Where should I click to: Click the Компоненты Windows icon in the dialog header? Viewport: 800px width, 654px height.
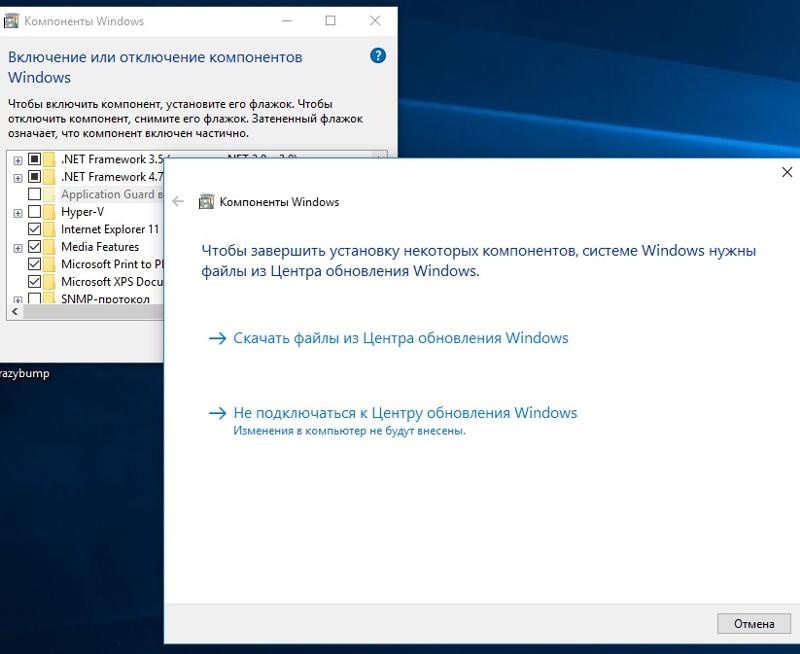pyautogui.click(x=206, y=202)
